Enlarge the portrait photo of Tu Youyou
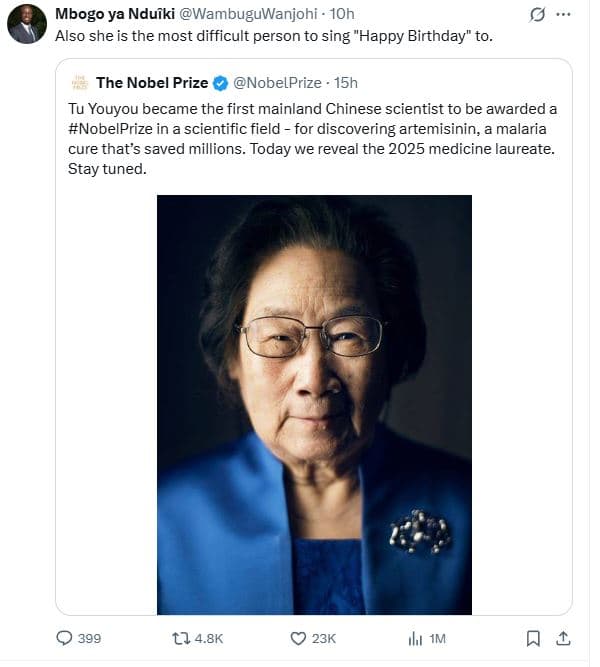600x667 pixels. pos(314,404)
